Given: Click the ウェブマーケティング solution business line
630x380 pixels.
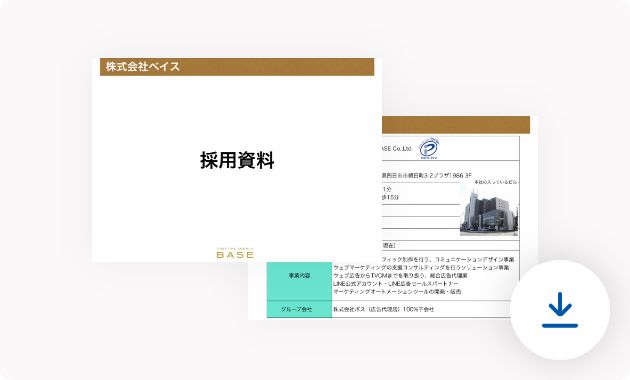Looking at the screenshot, I should 421,268.
